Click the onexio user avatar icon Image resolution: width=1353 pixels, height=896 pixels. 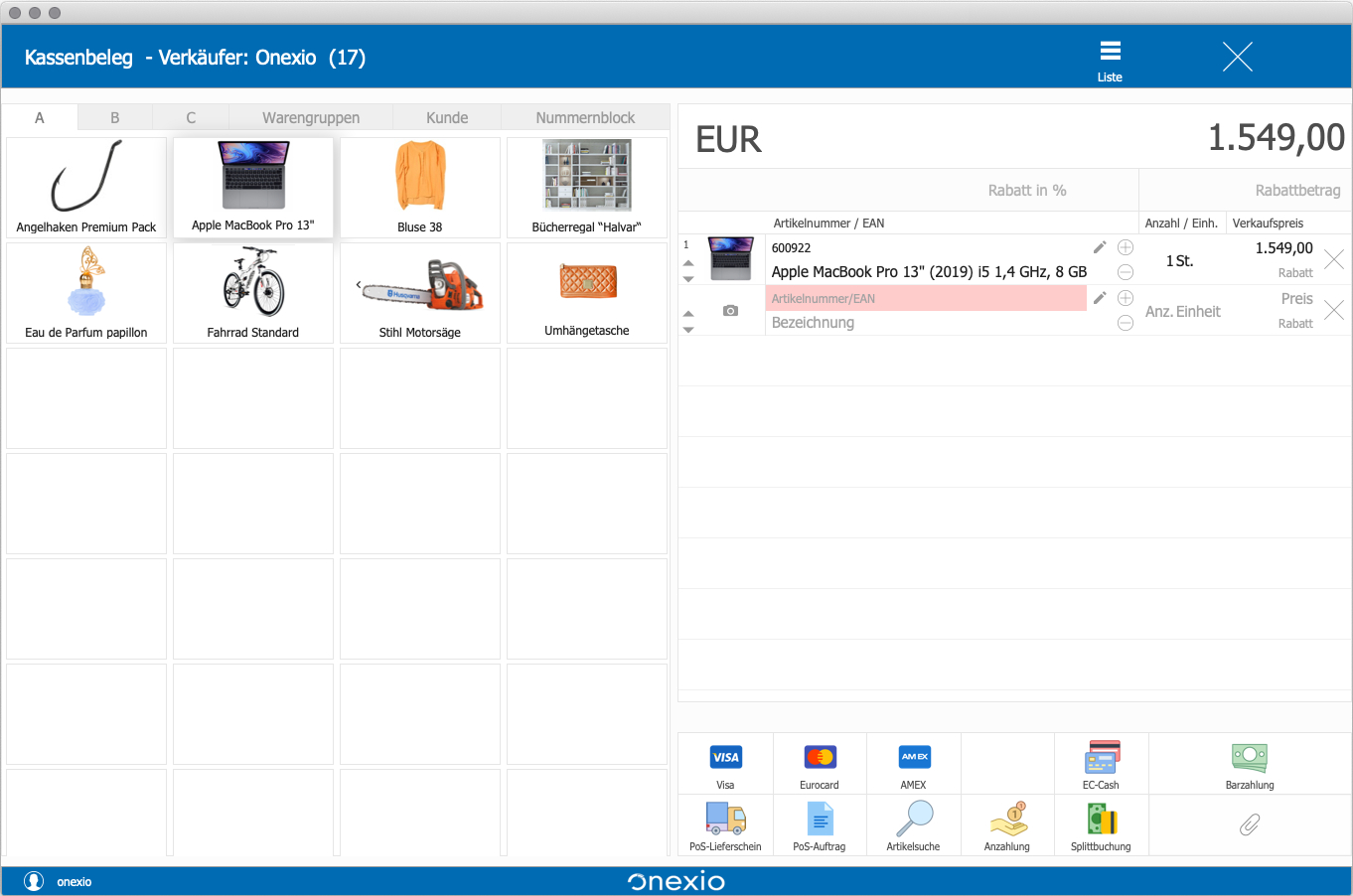34,881
